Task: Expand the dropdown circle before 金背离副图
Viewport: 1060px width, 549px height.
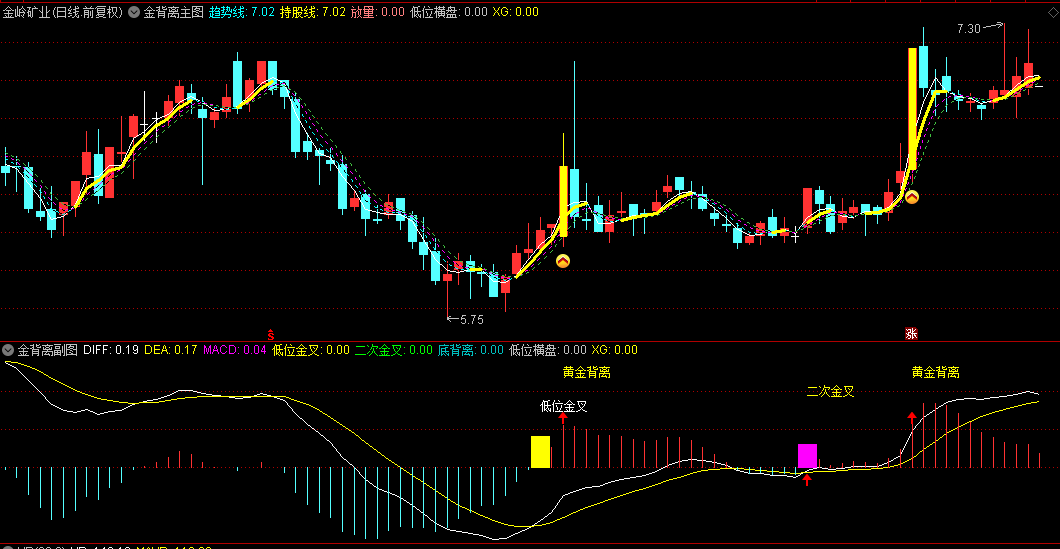Action: [x=8, y=350]
